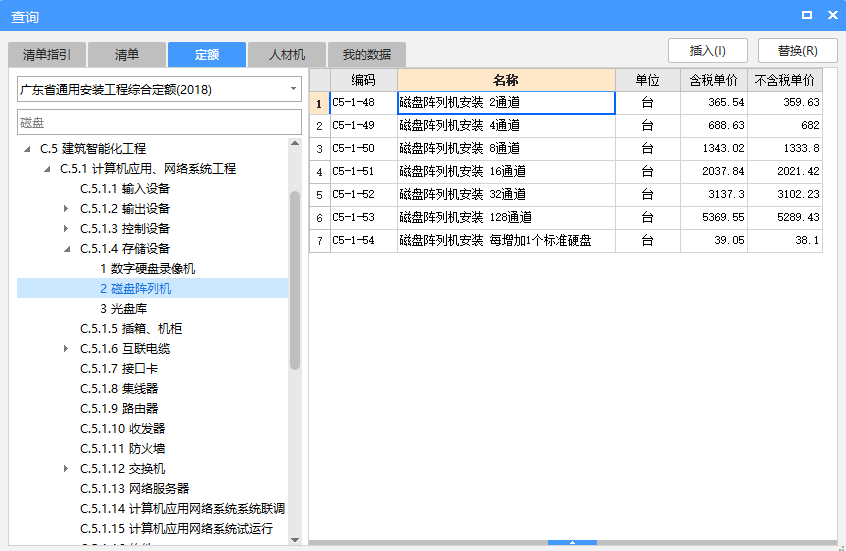
Task: Select row 磁盘阵列机安装 8通道
Action: point(506,148)
